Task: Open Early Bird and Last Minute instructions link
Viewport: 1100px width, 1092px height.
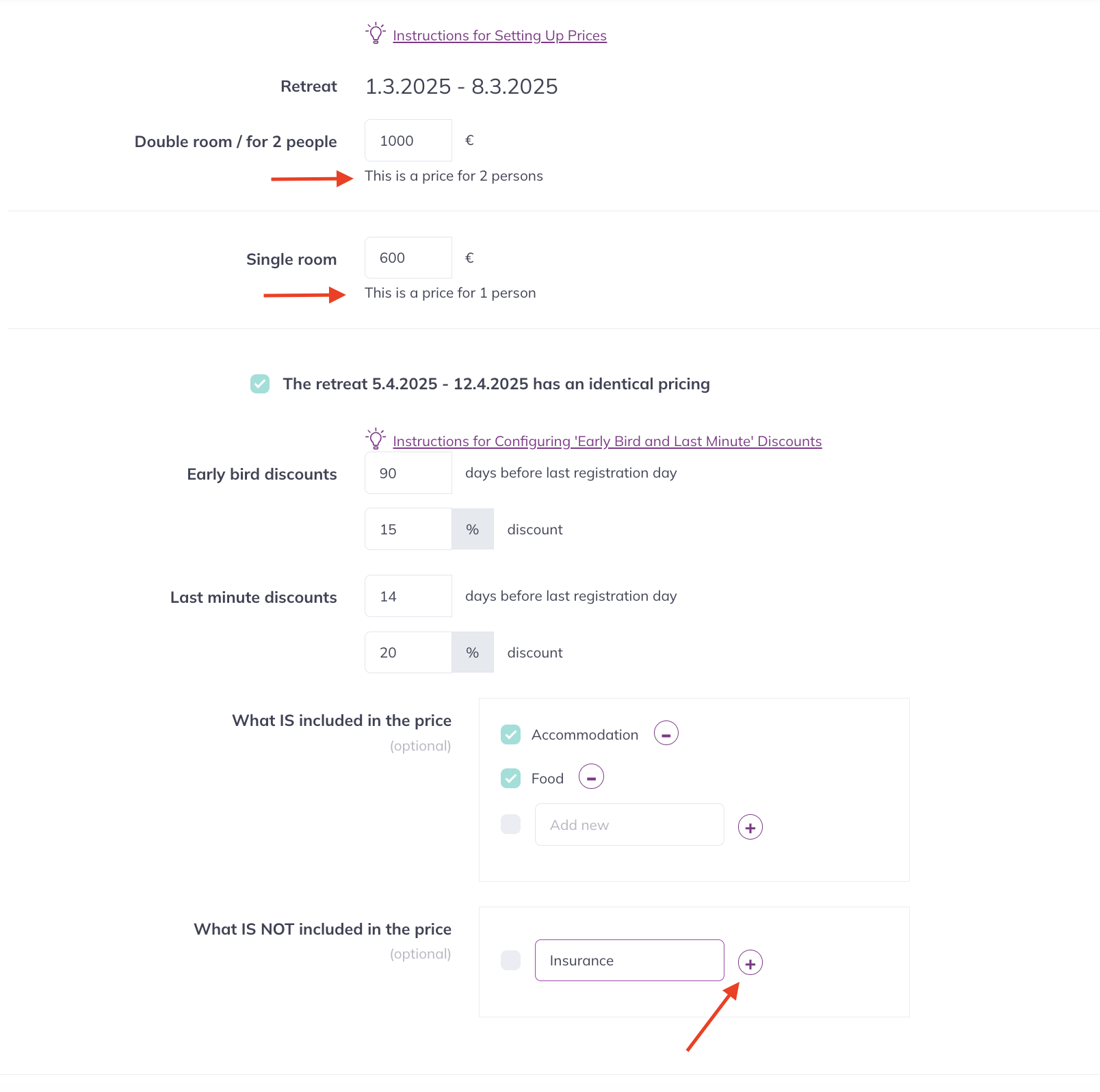Action: point(607,441)
